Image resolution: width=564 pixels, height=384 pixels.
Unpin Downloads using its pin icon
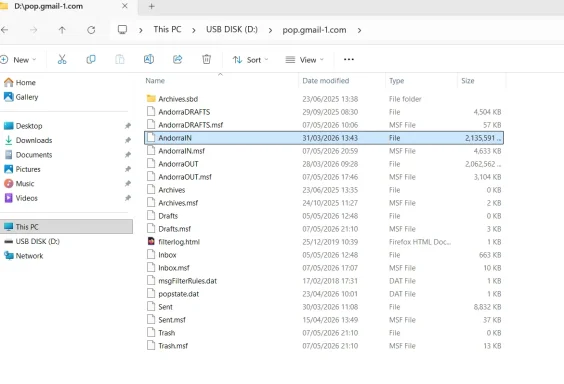point(128,140)
